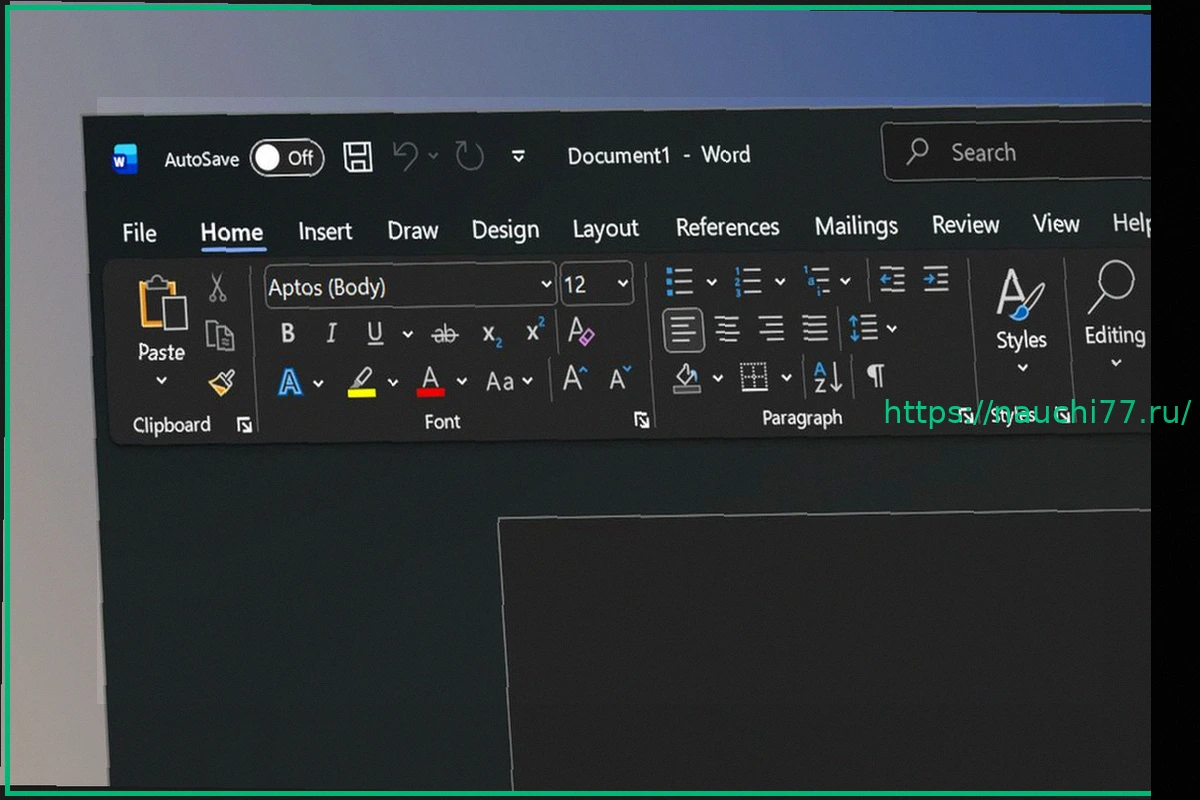Viewport: 1200px width, 800px height.
Task: Select the Superscript icon
Action: point(533,332)
